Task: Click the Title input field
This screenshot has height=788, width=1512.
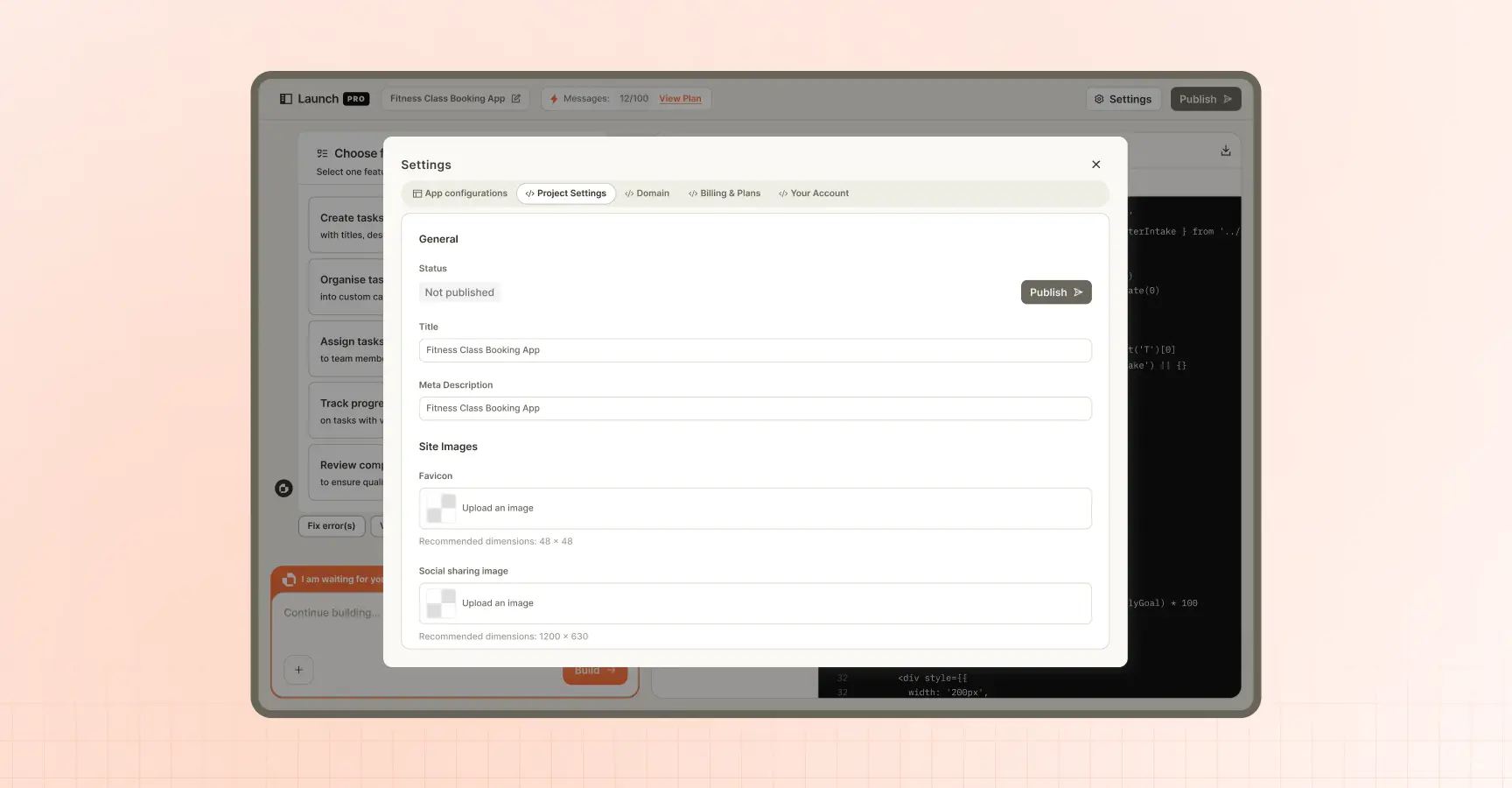Action: (x=755, y=350)
